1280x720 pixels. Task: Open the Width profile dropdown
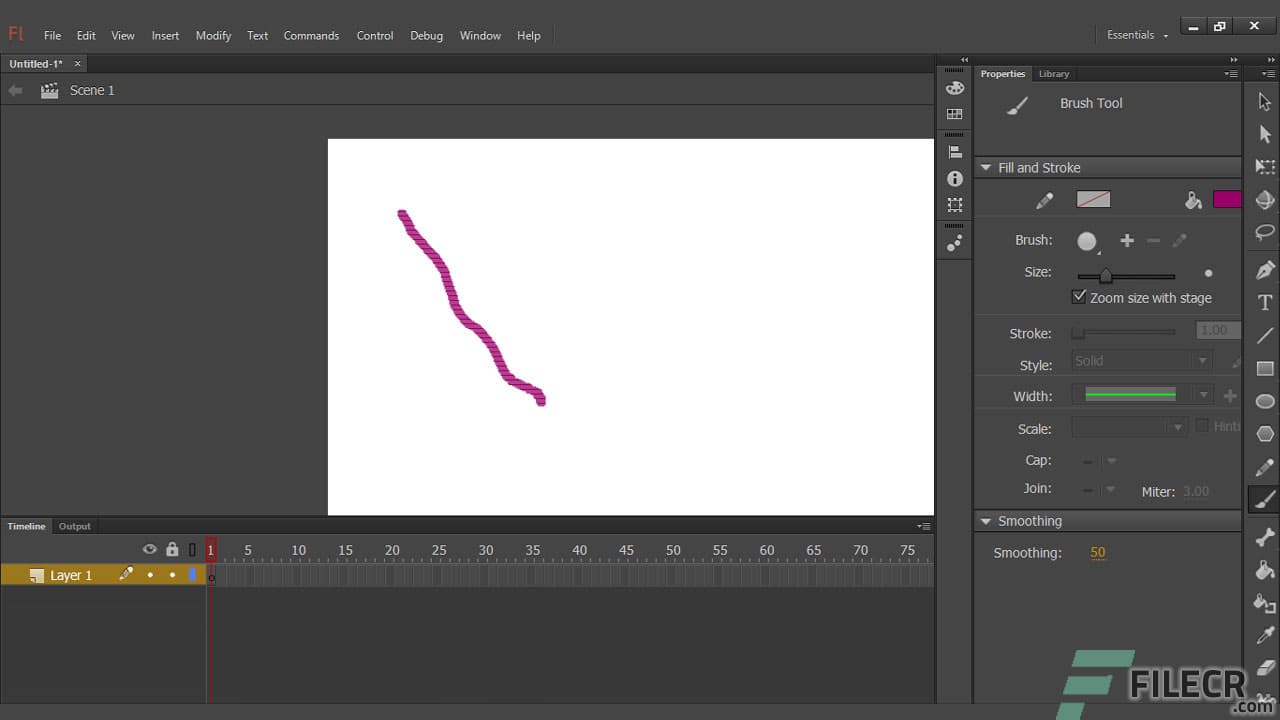click(1203, 395)
